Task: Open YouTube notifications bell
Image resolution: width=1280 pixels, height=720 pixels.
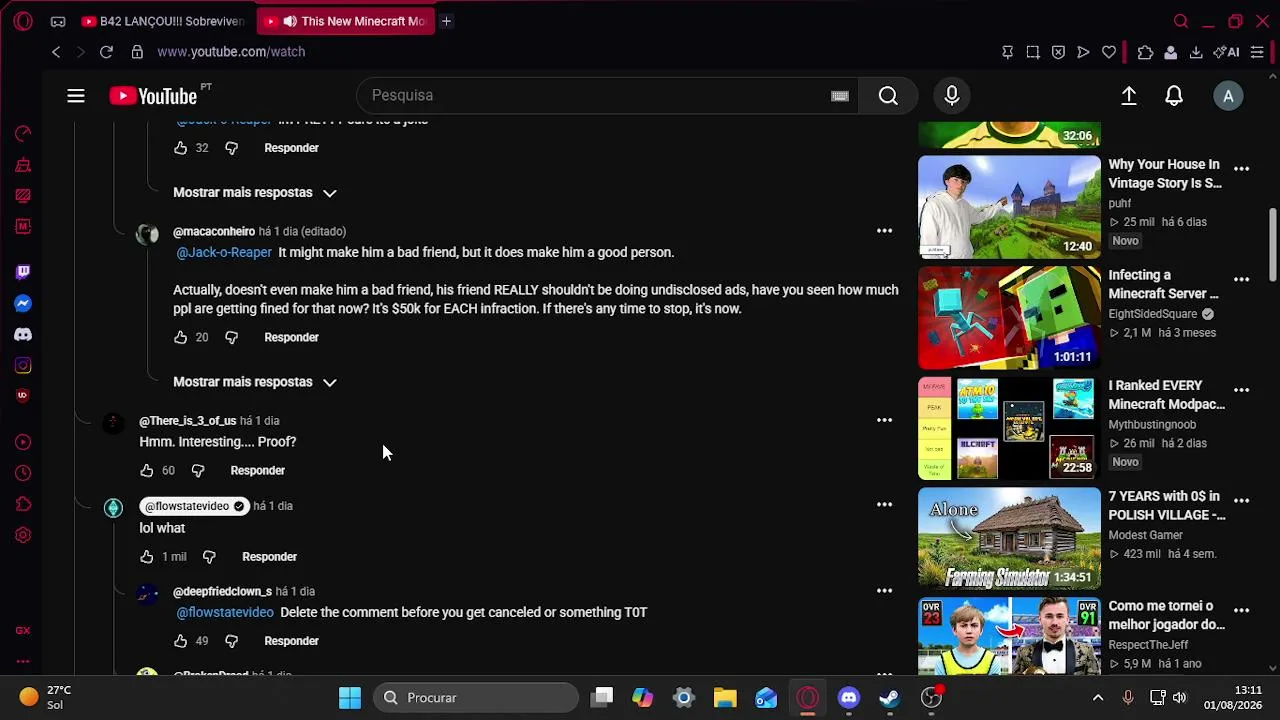Action: (1174, 96)
